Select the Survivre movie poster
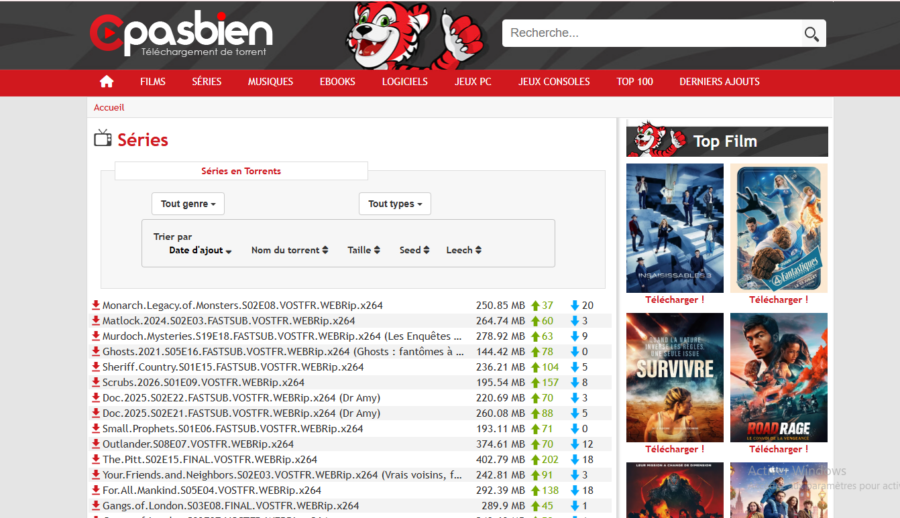900x518 pixels. point(674,377)
